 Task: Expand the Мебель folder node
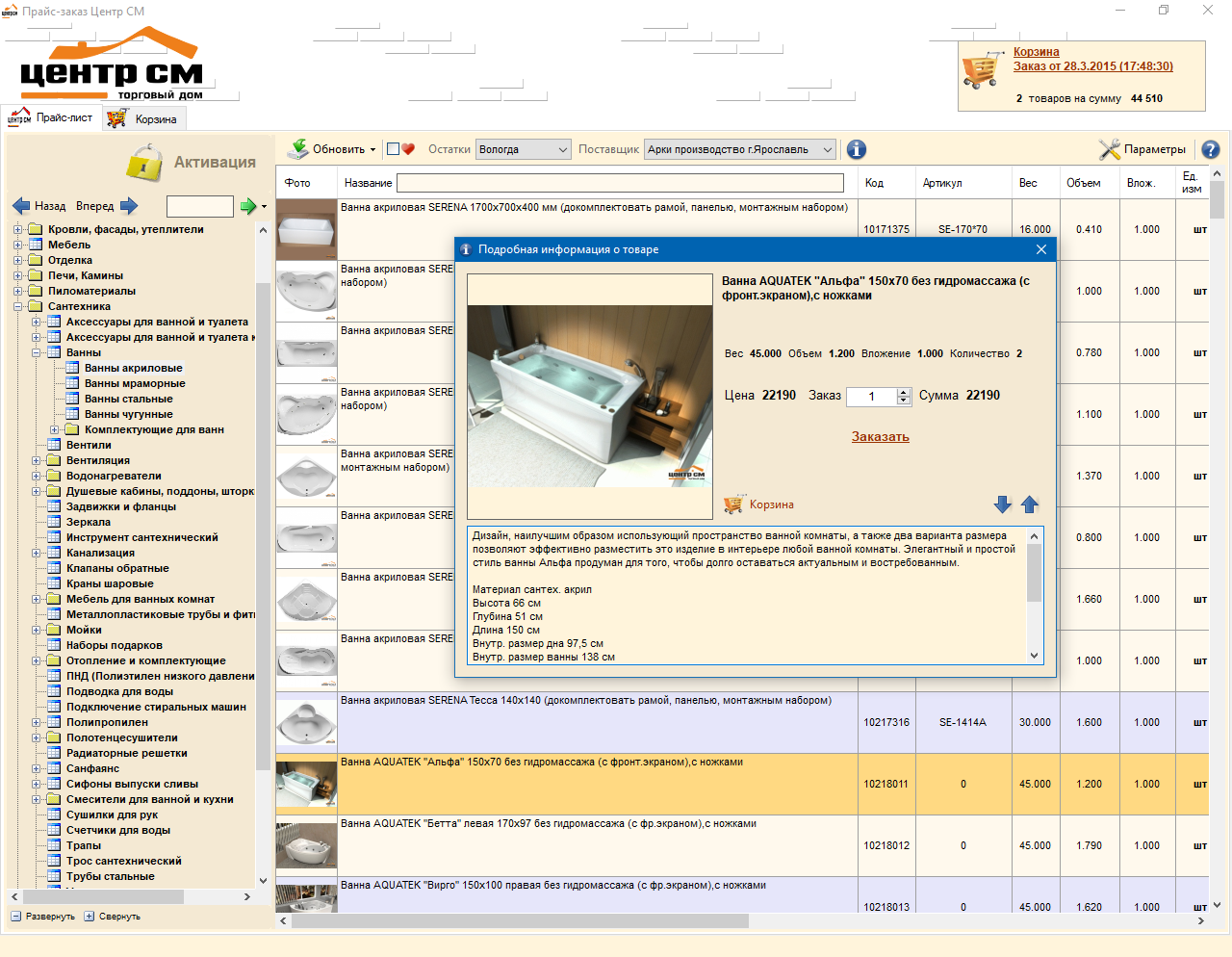[17, 245]
